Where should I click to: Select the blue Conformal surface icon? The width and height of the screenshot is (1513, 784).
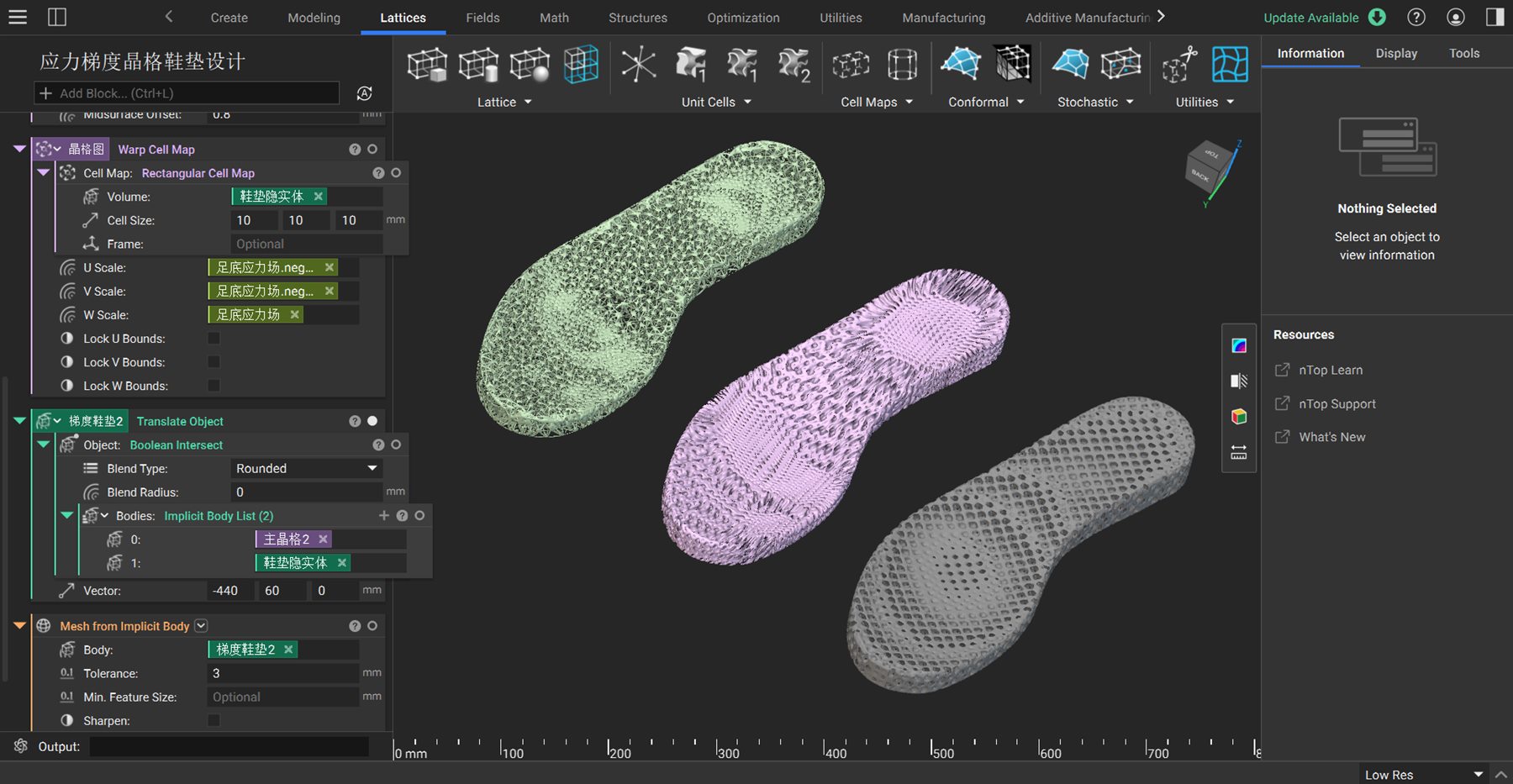961,65
